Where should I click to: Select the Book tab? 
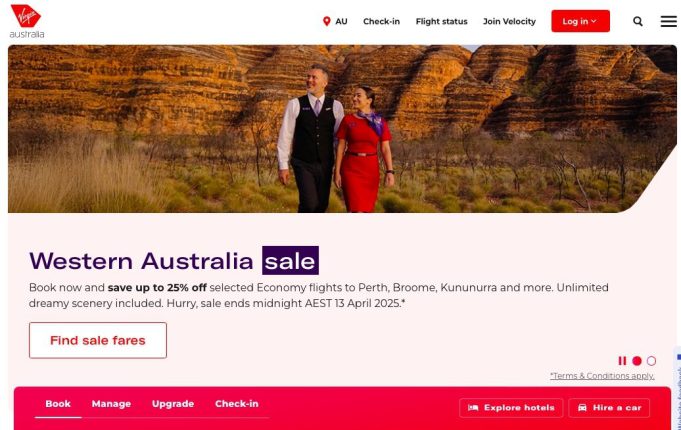point(58,404)
